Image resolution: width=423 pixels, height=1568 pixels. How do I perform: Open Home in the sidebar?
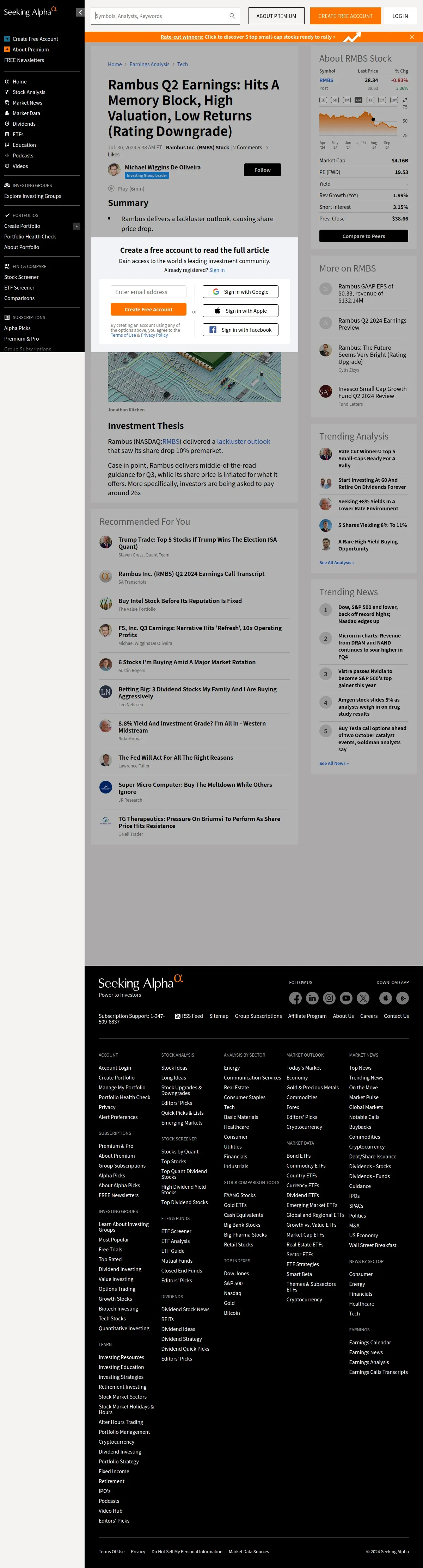pyautogui.click(x=19, y=82)
